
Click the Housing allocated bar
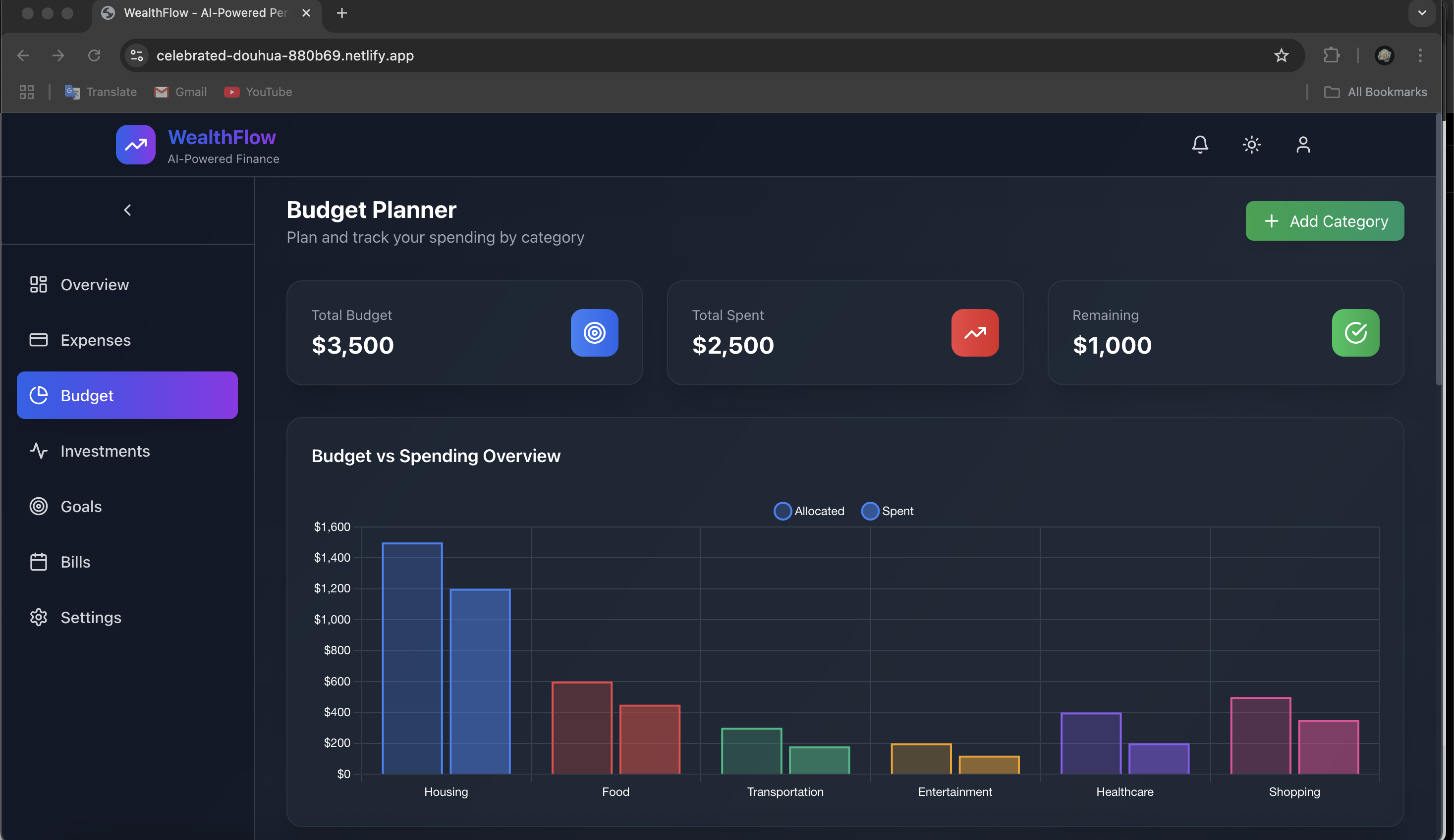click(412, 657)
